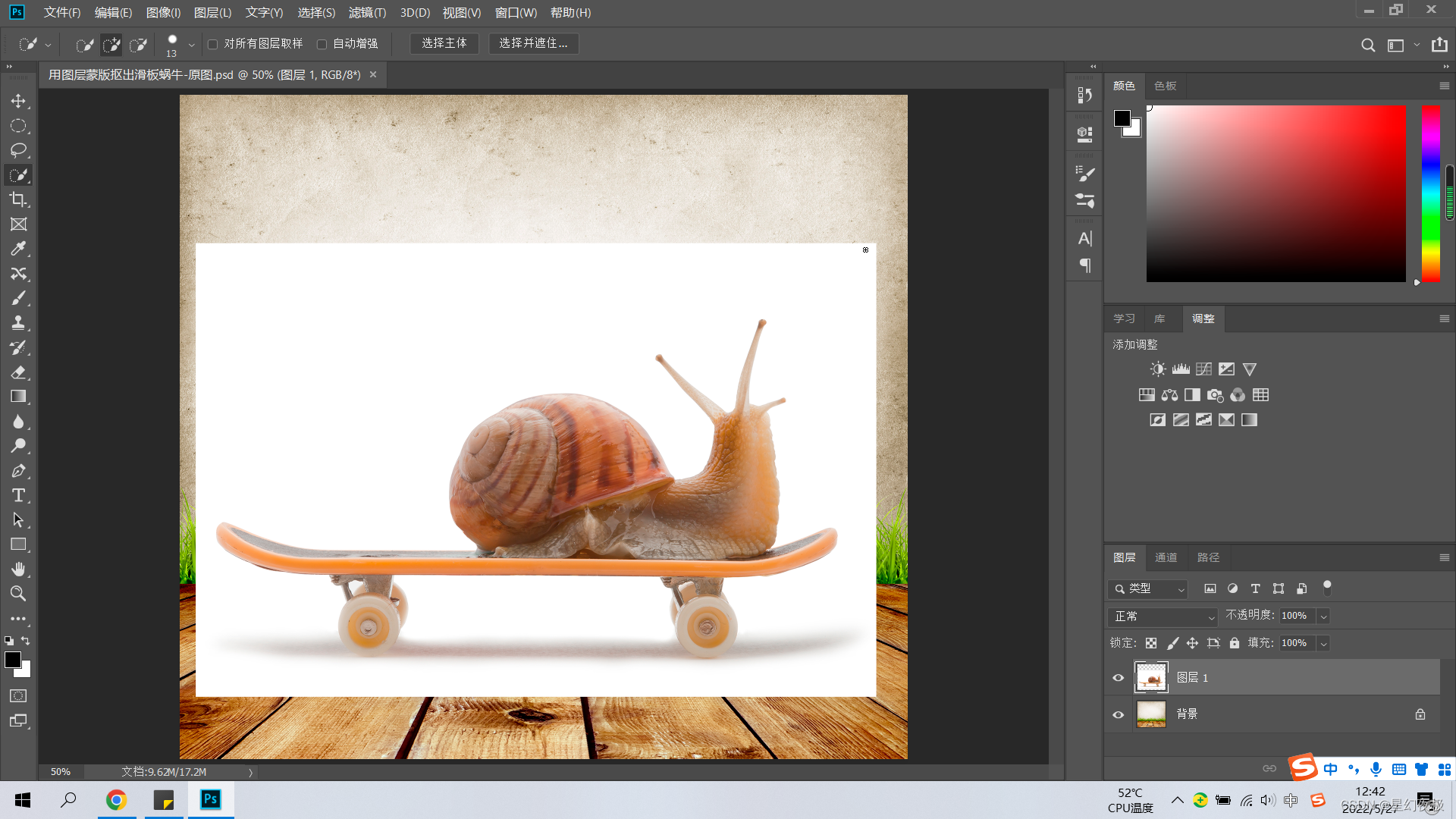Select the Move tool
The image size is (1456, 819).
(x=18, y=101)
